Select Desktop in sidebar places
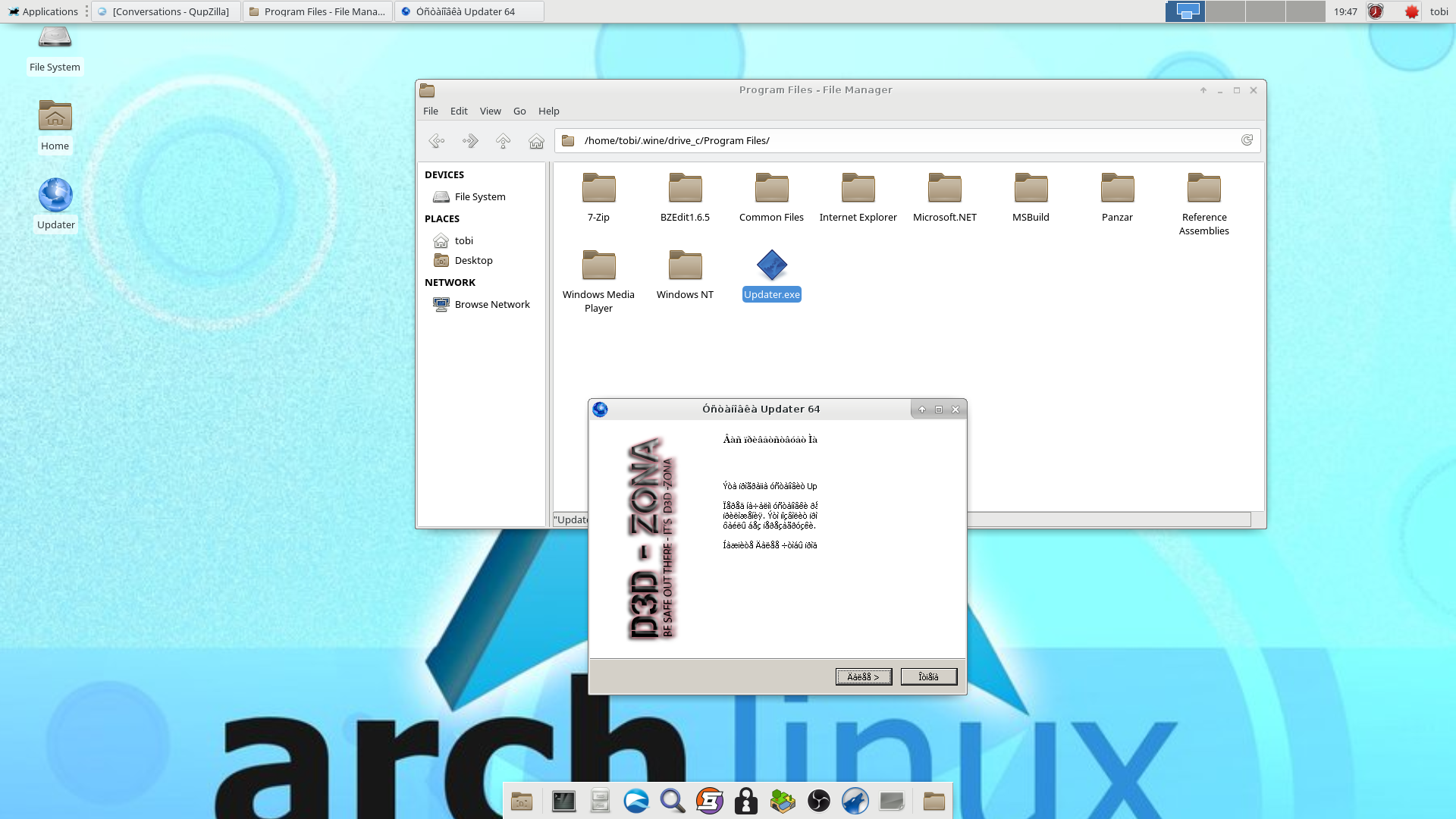This screenshot has width=1456, height=819. point(481,260)
